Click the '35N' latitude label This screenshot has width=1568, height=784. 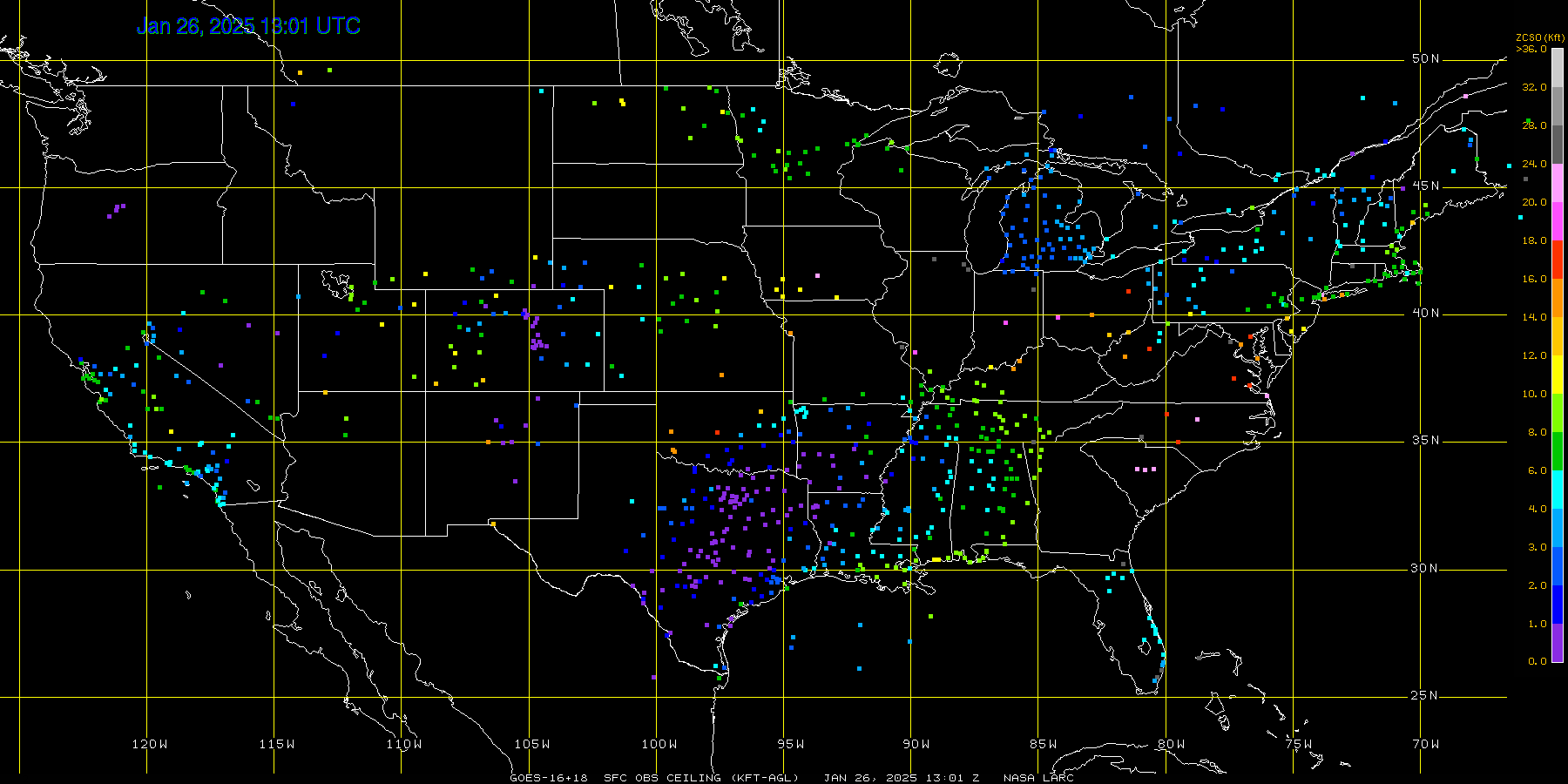point(1425,440)
